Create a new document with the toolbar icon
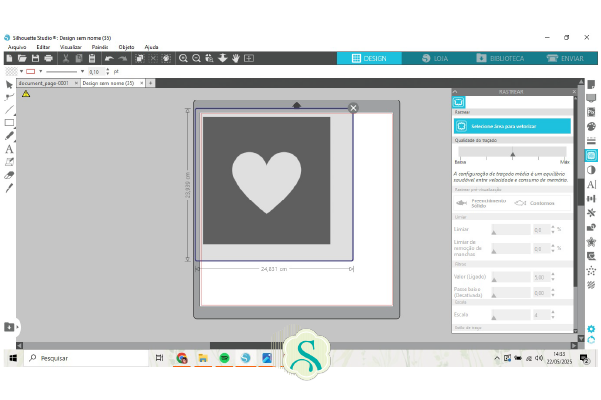This screenshot has width=601, height=400. point(10,58)
